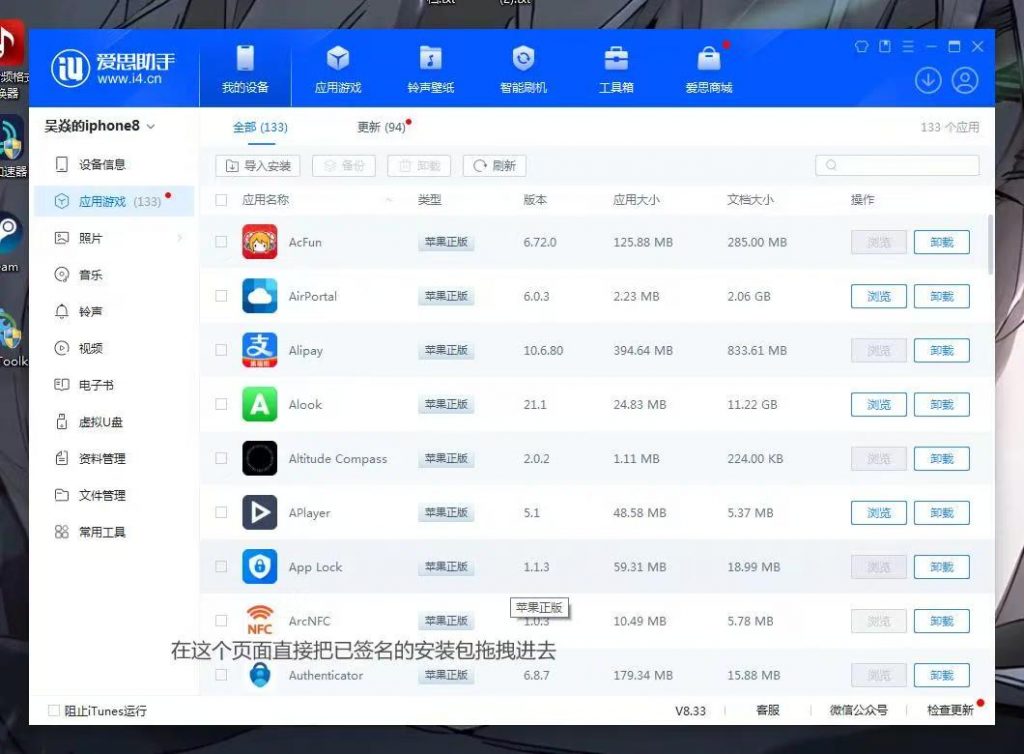Toggle the select-all checkbox in table header

click(x=221, y=200)
